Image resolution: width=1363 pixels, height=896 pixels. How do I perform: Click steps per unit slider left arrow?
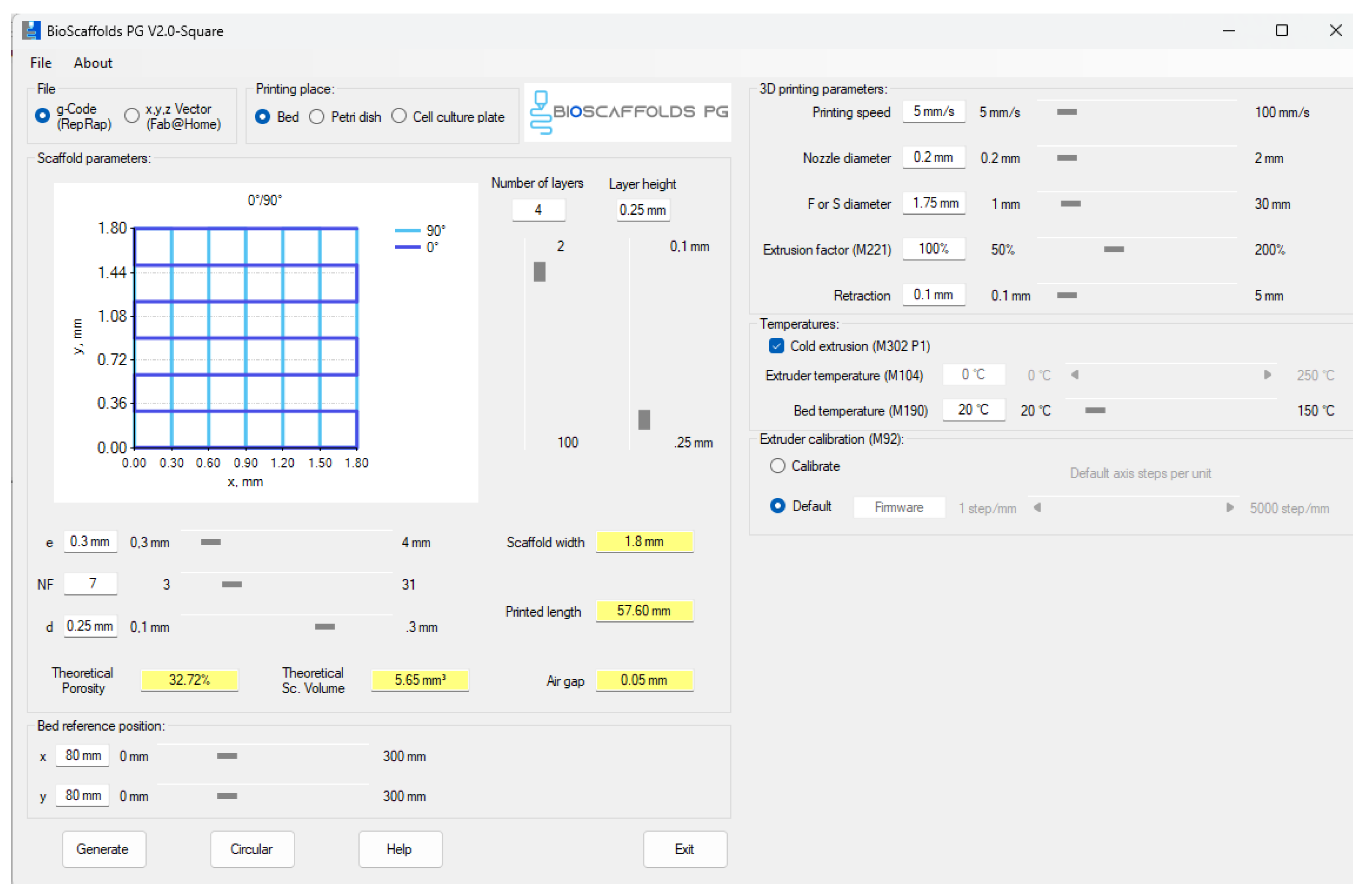[x=1038, y=508]
